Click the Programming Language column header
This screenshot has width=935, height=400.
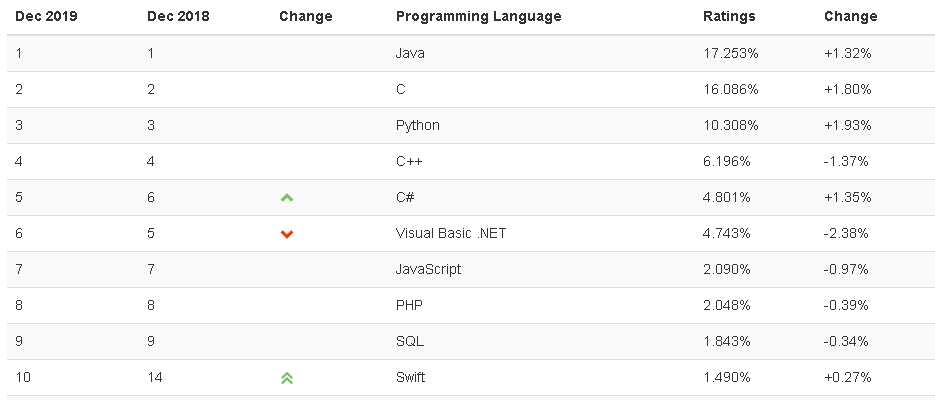pyautogui.click(x=478, y=16)
